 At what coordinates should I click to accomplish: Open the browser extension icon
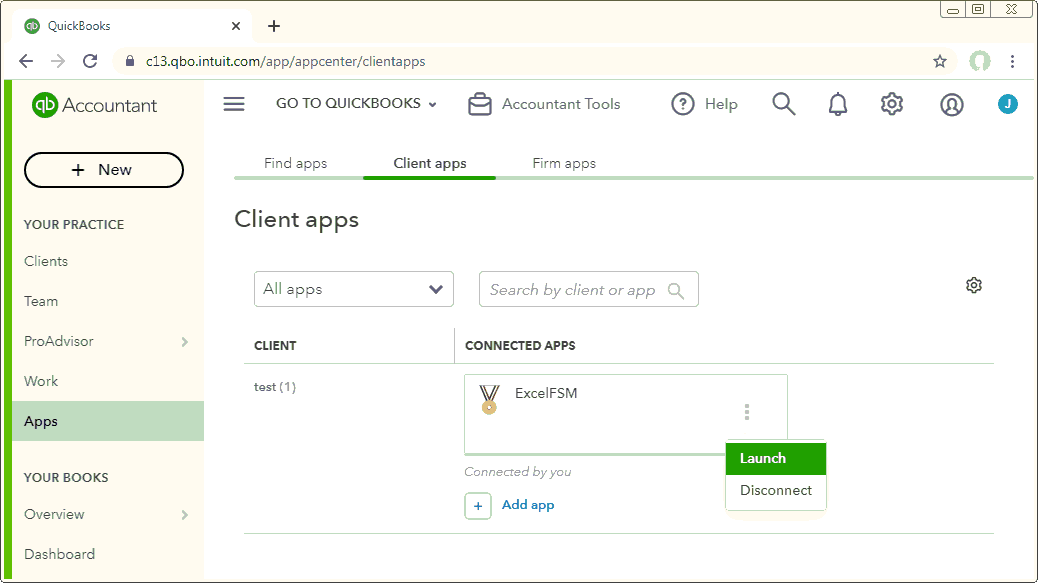[980, 62]
